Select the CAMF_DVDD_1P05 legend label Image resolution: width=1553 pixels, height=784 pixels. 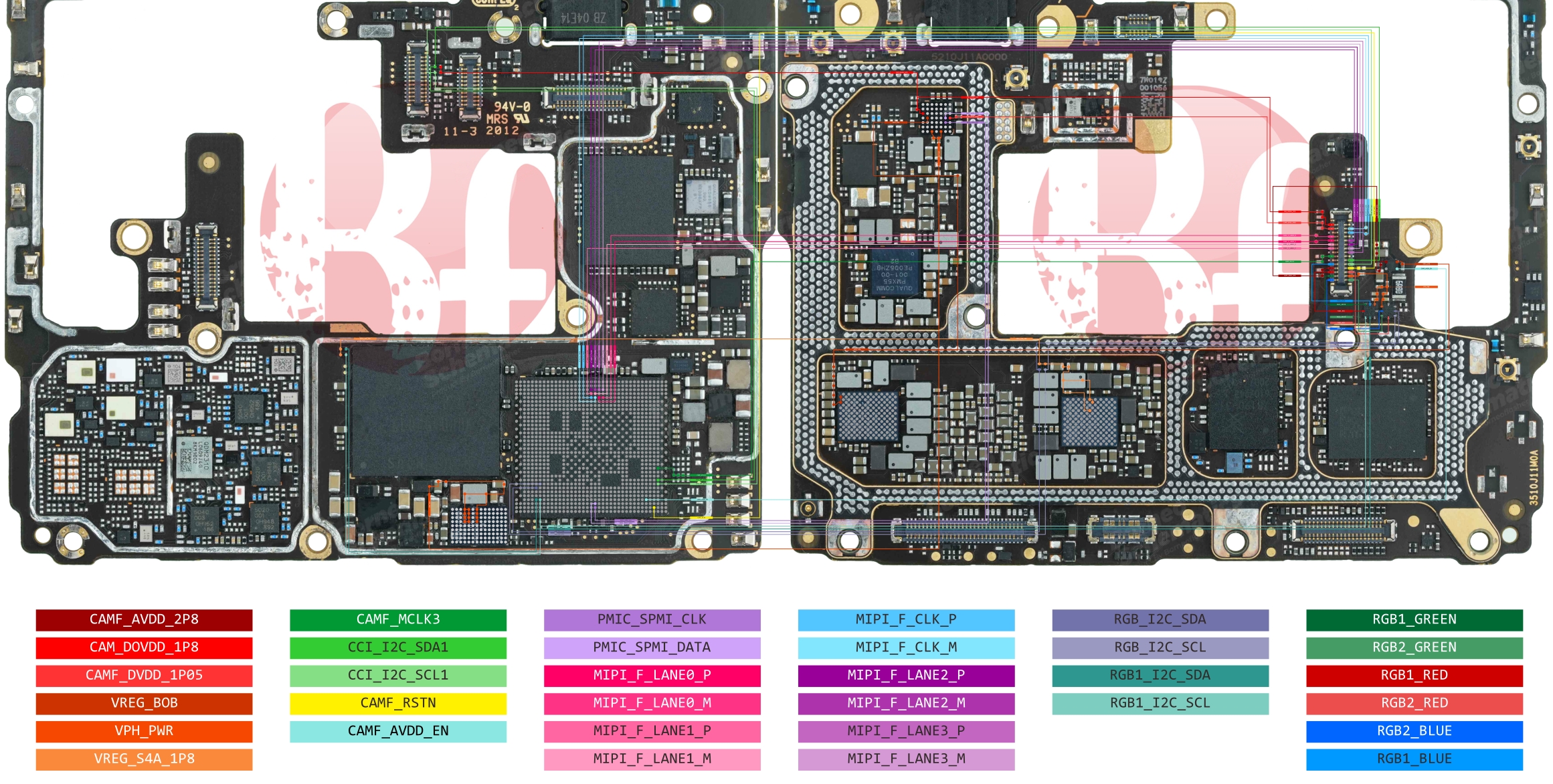144,676
